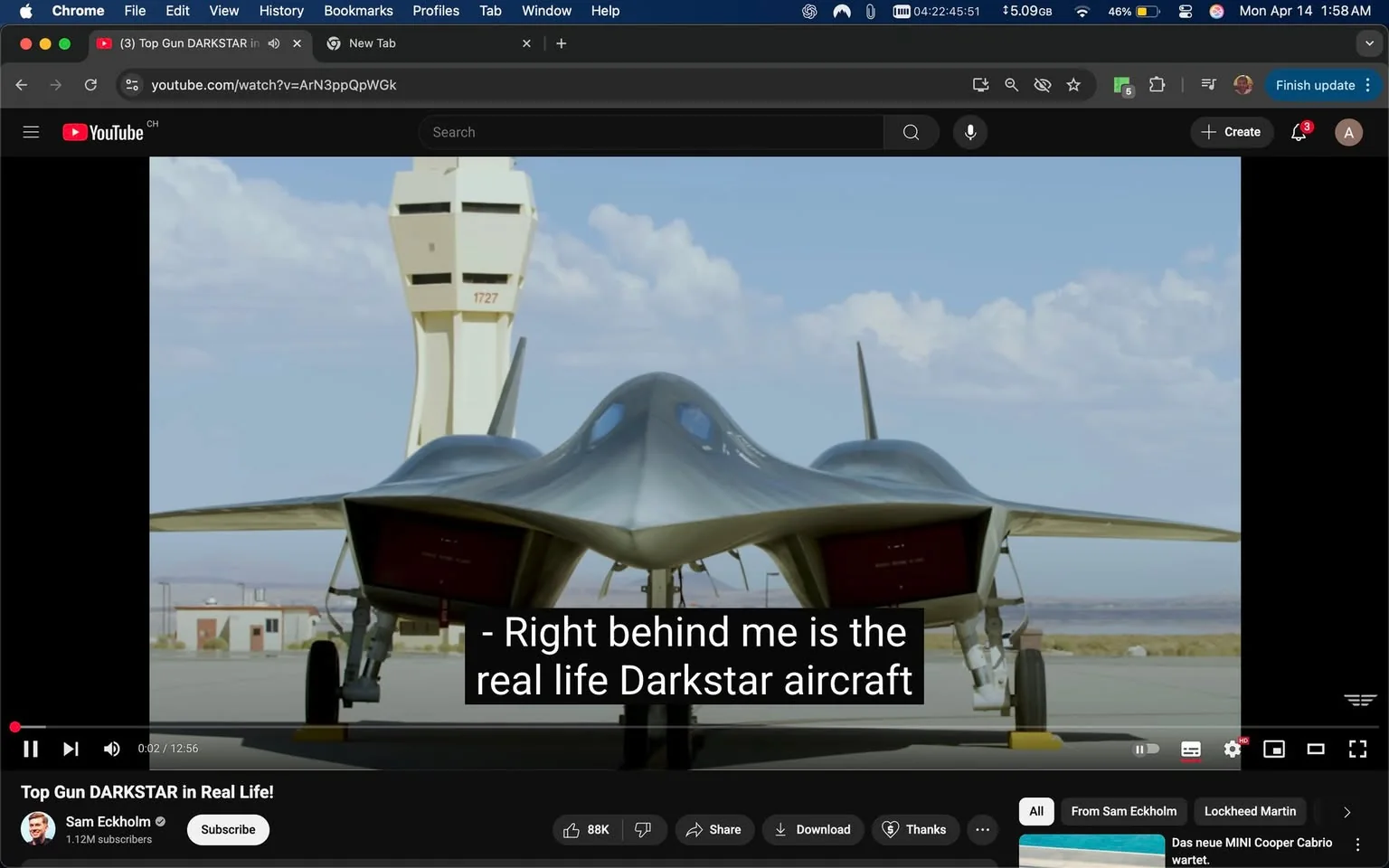Close the New Tab tab
The width and height of the screenshot is (1389, 868).
tap(526, 43)
